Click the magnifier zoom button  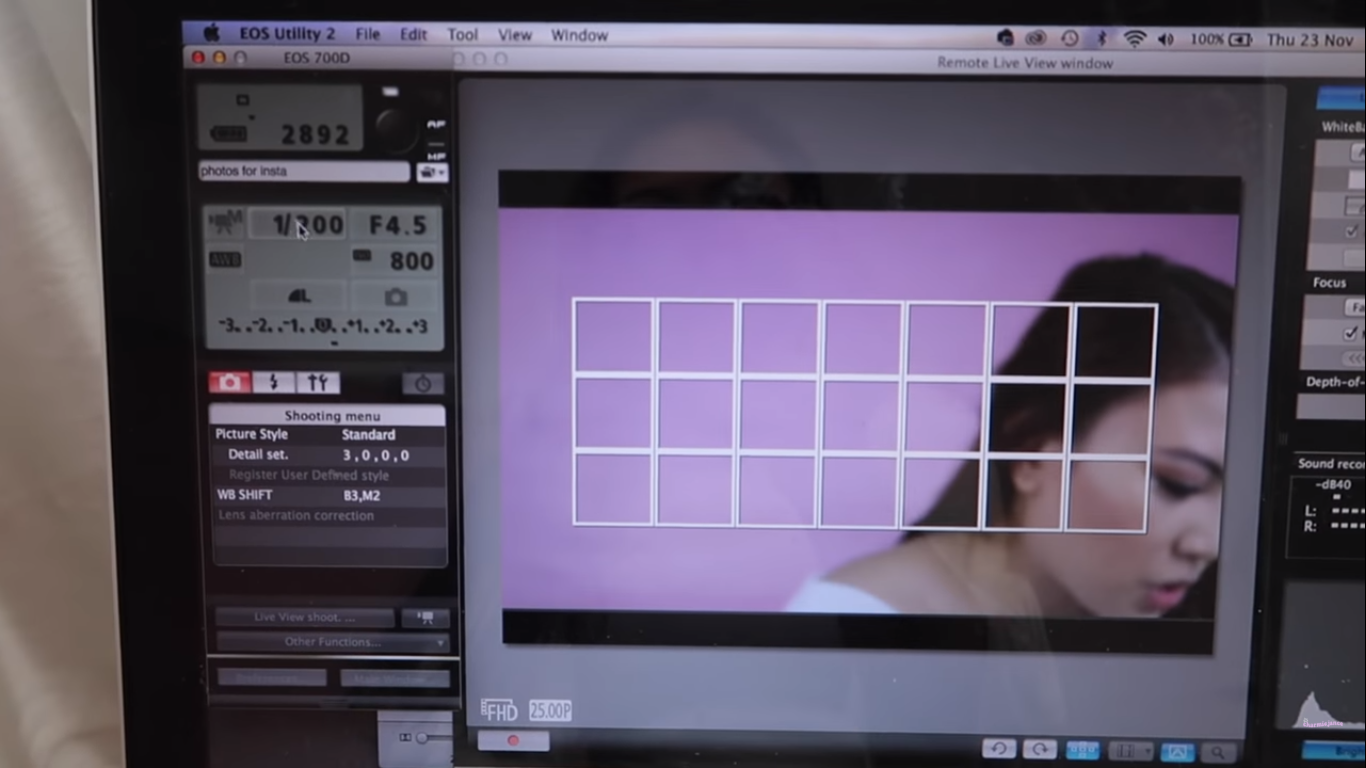(1217, 752)
